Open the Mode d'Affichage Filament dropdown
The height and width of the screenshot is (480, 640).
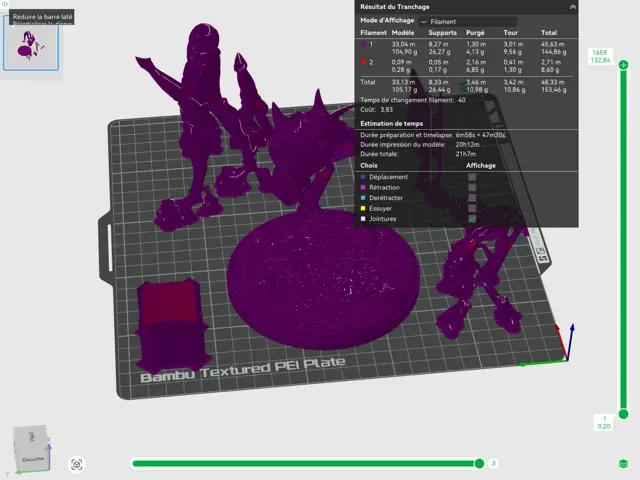tap(468, 21)
